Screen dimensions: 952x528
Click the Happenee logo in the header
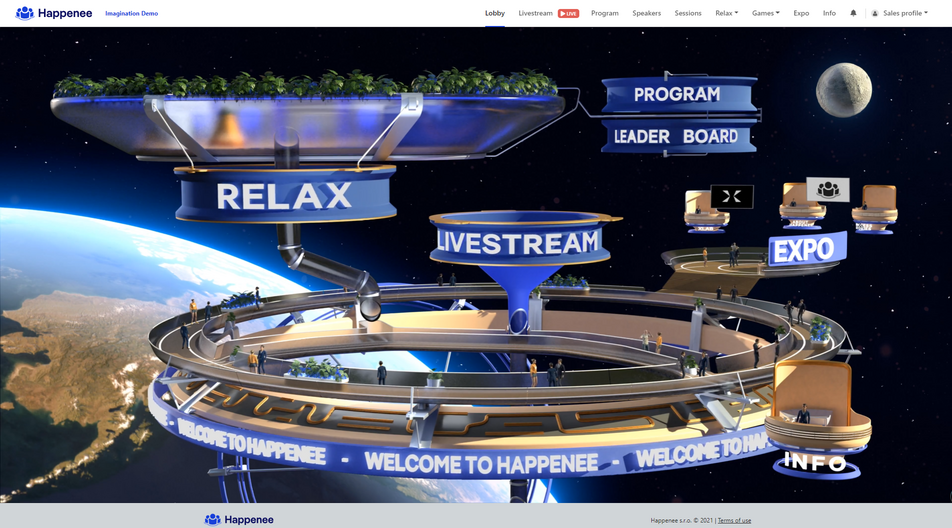click(54, 13)
